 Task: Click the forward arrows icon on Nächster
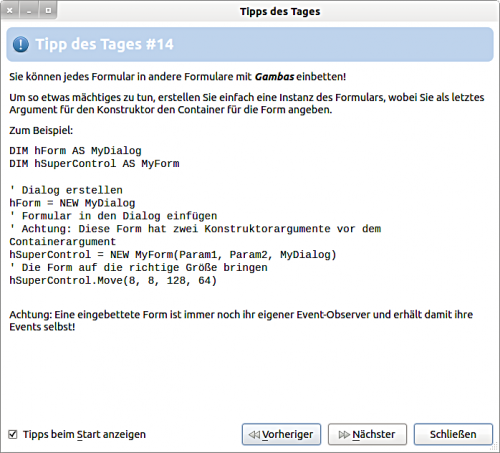344,435
